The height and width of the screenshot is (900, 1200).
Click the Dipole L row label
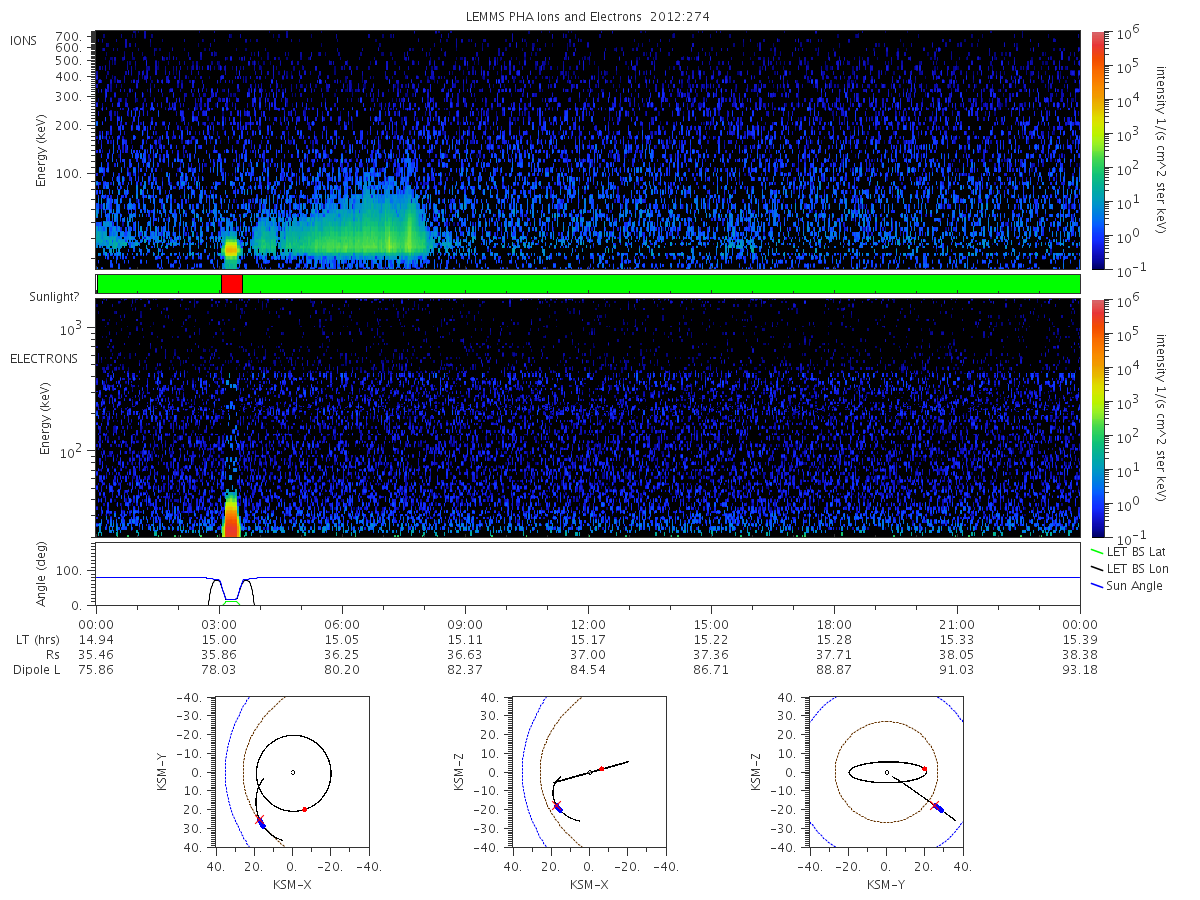coord(36,670)
